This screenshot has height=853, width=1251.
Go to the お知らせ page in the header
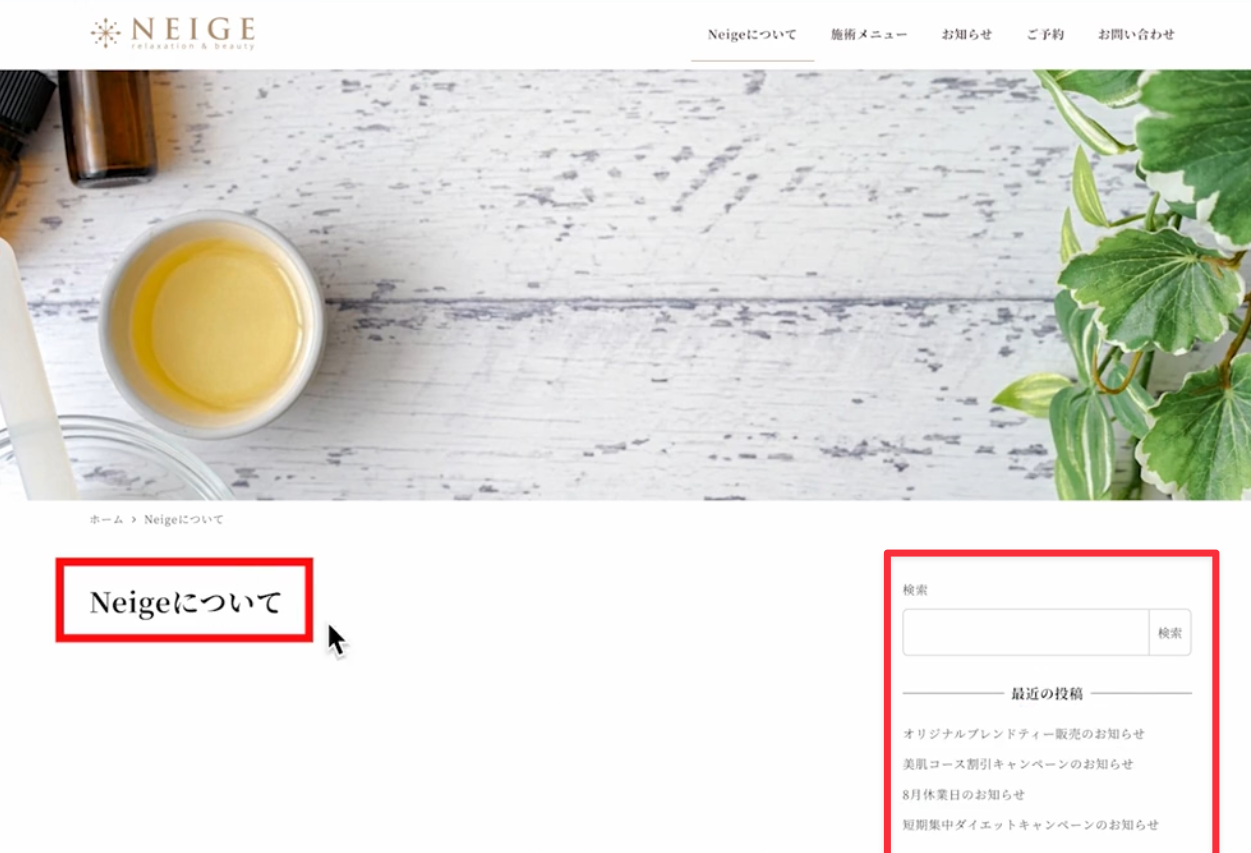click(966, 34)
